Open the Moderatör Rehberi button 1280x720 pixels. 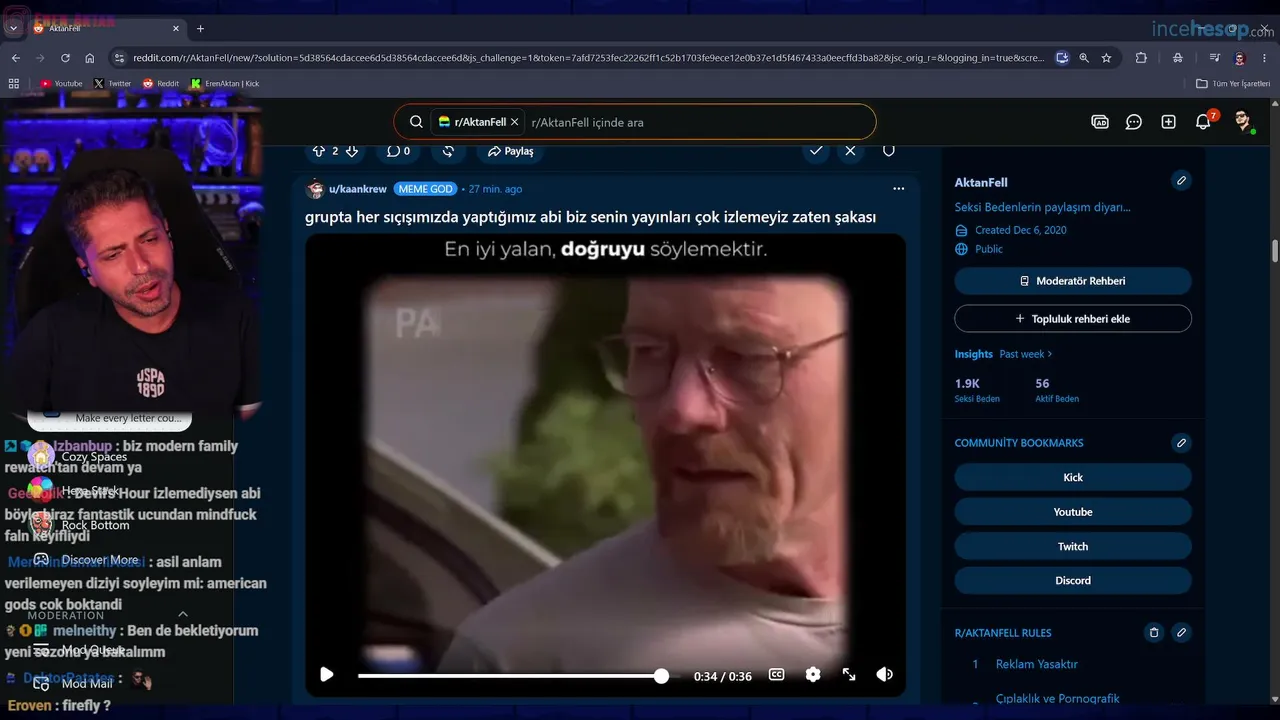point(1073,281)
